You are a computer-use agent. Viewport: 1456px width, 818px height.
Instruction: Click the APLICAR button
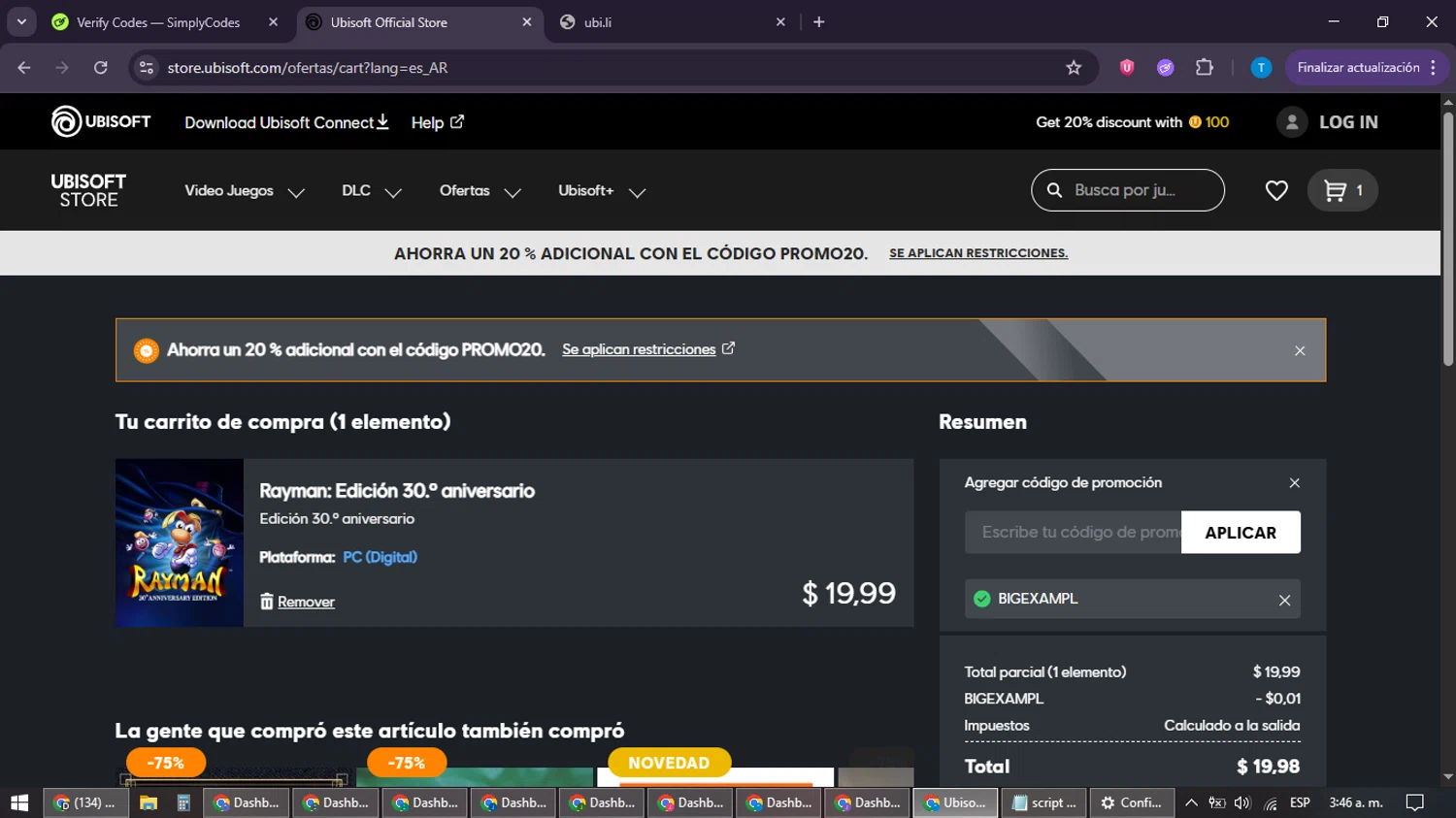(1241, 533)
